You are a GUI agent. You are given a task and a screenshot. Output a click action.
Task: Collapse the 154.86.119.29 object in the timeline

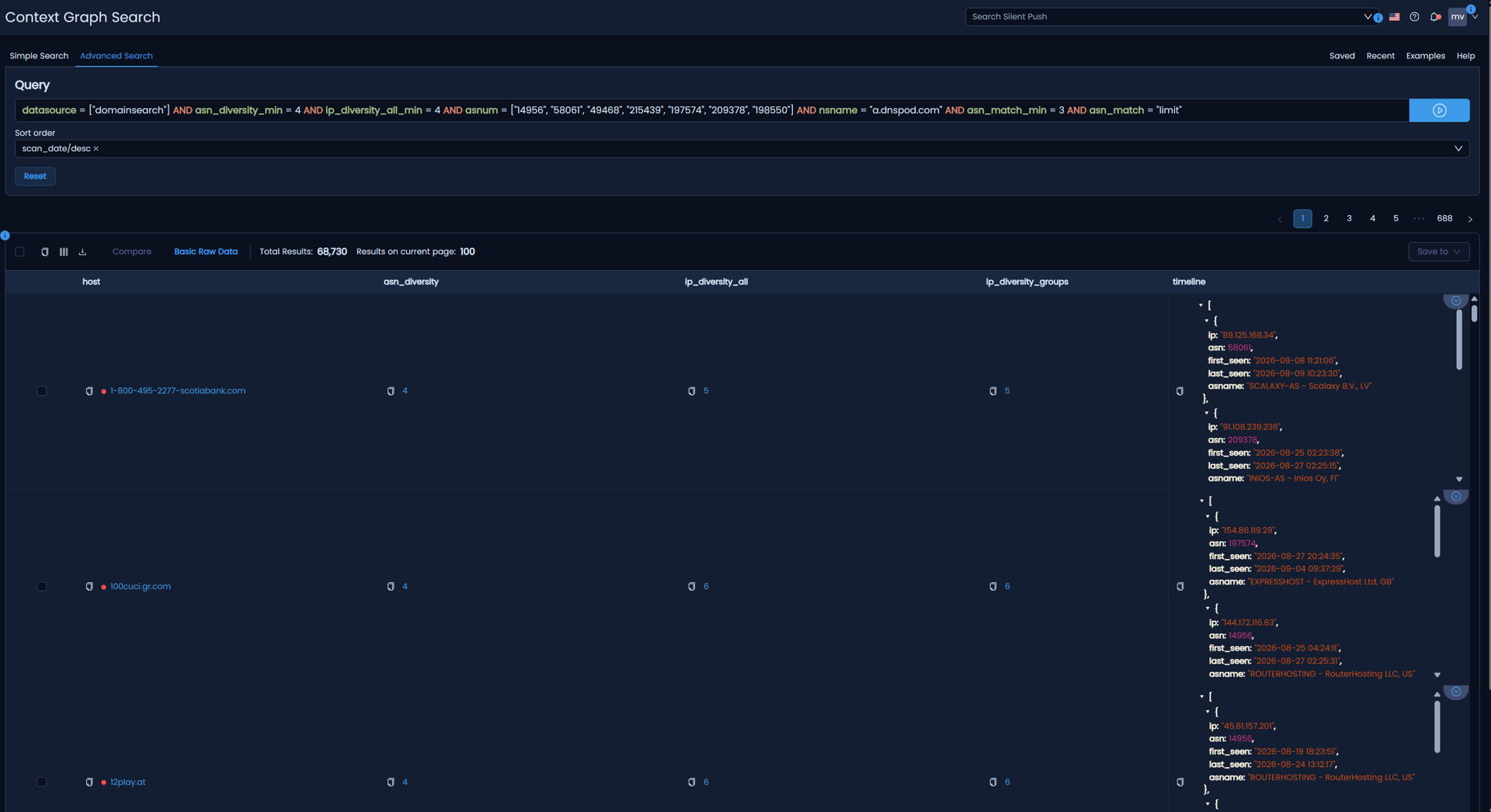point(1208,516)
